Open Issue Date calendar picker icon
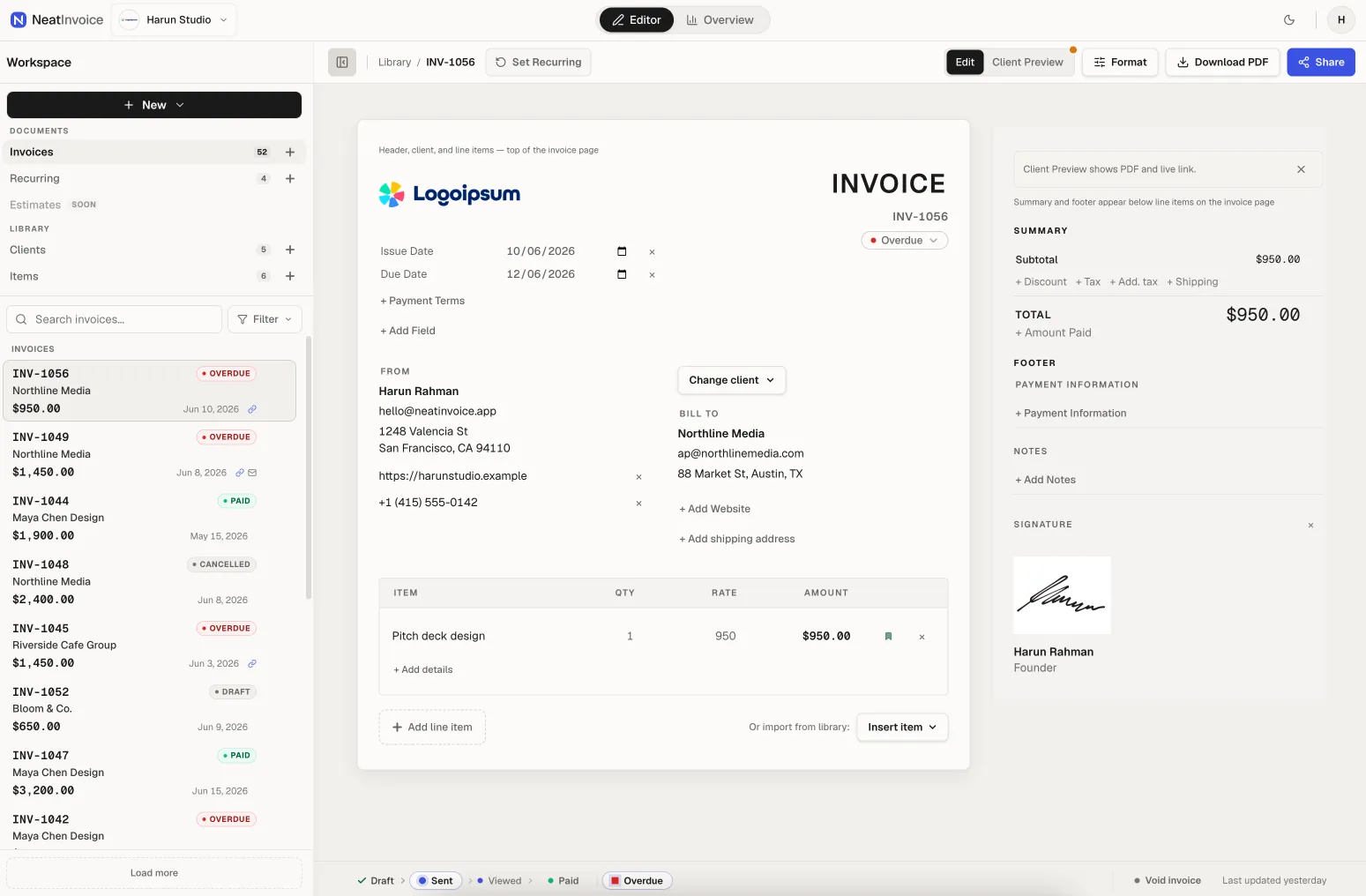Viewport: 1366px width, 896px height. tap(622, 251)
